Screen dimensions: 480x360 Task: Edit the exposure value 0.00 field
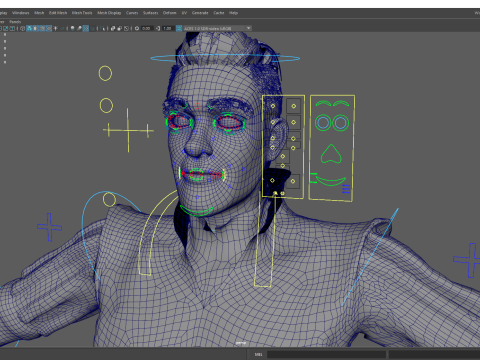147,28
